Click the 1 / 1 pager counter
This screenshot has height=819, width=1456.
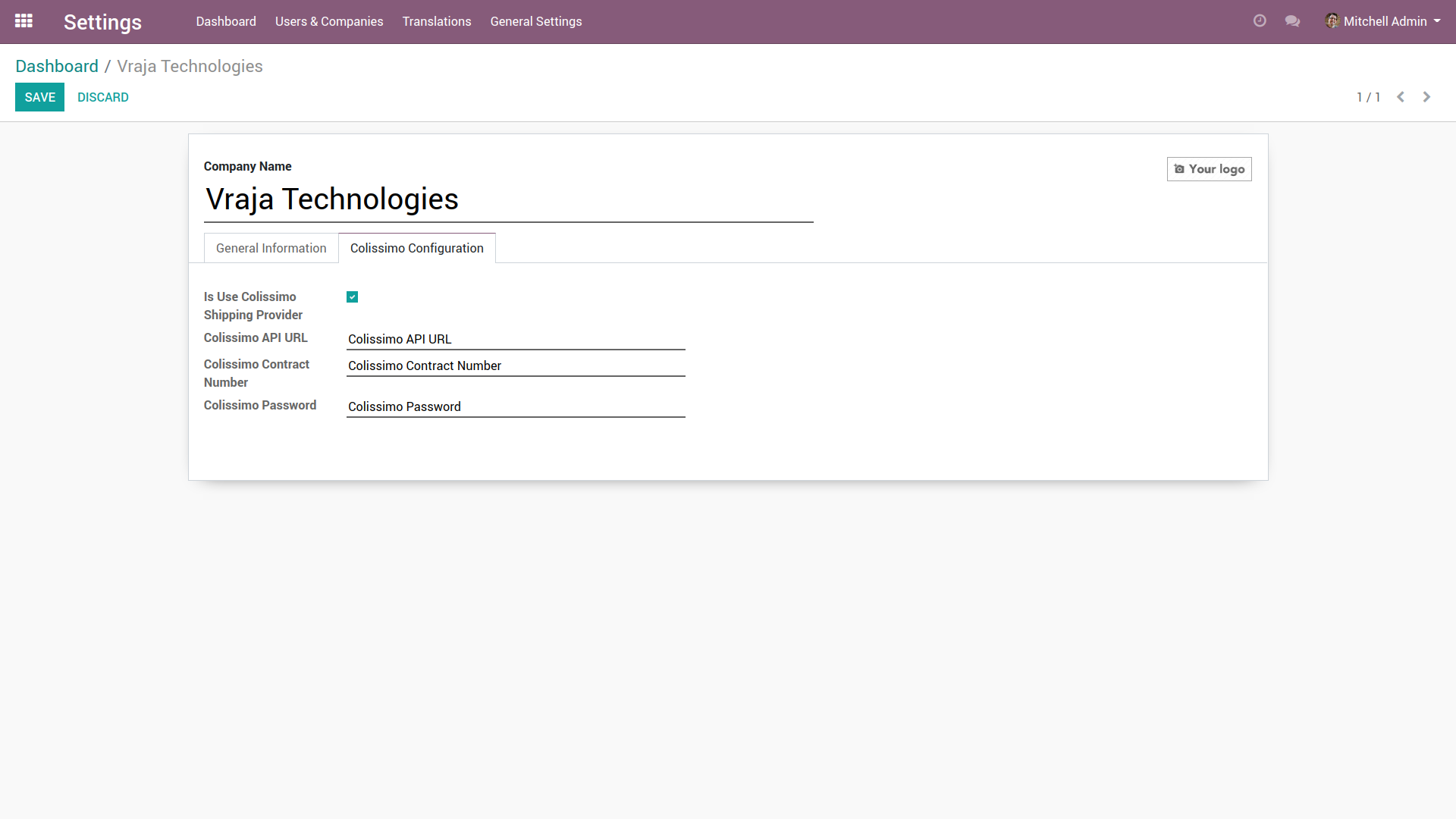[x=1368, y=97]
